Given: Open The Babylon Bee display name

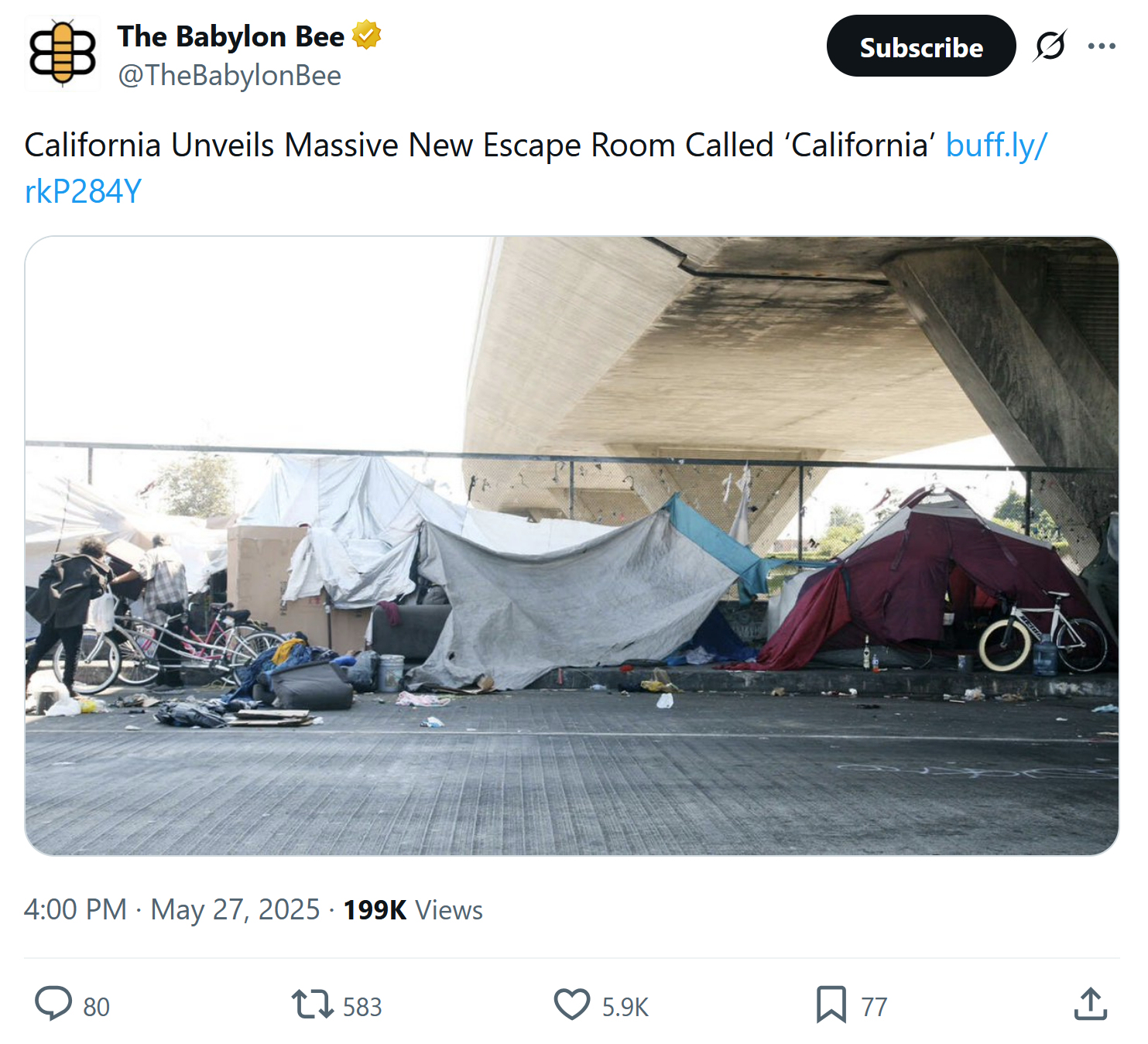Looking at the screenshot, I should tap(231, 36).
